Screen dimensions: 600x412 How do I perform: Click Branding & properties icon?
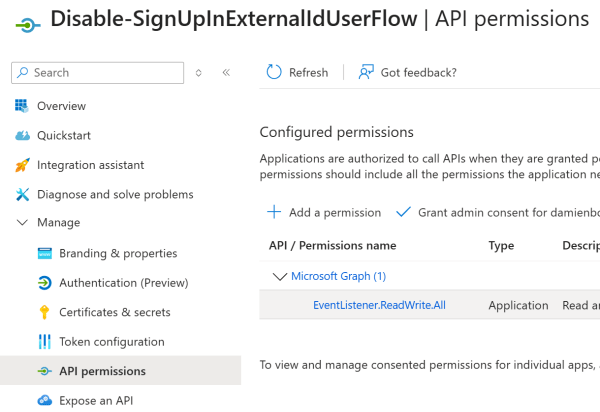[44, 253]
